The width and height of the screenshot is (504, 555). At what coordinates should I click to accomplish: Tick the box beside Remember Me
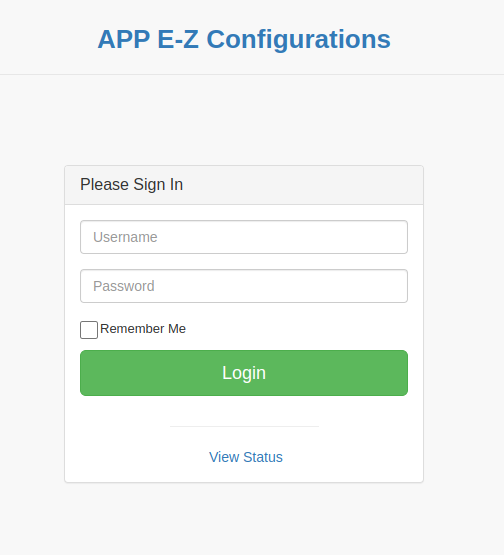click(x=89, y=330)
